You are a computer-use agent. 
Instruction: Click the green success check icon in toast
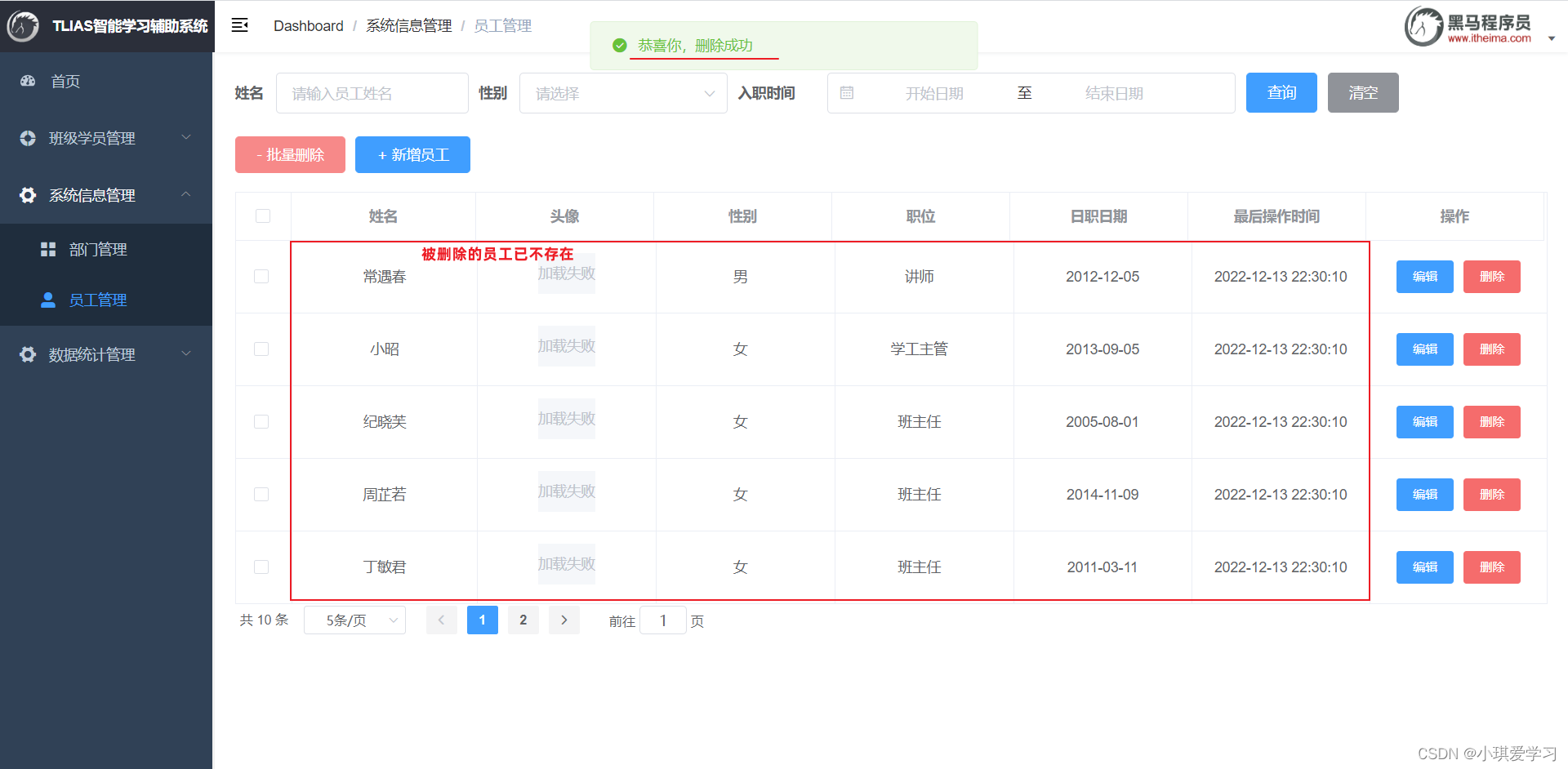(620, 46)
